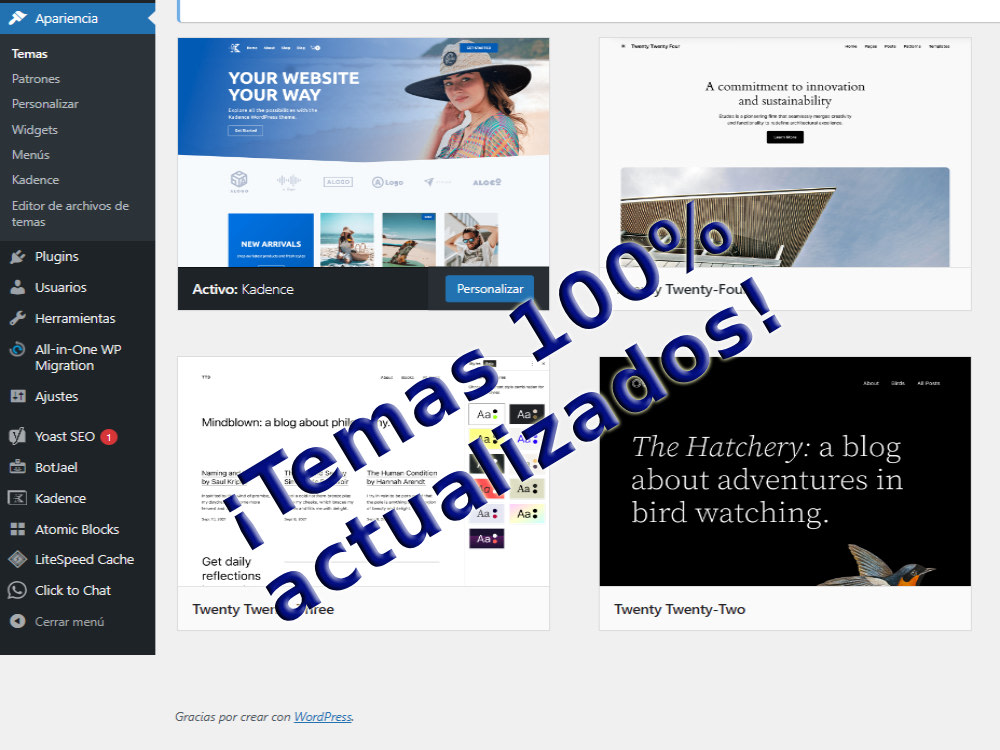This screenshot has width=1000, height=750.
Task: Click the All-in-One WP Migration icon
Action: tap(18, 349)
